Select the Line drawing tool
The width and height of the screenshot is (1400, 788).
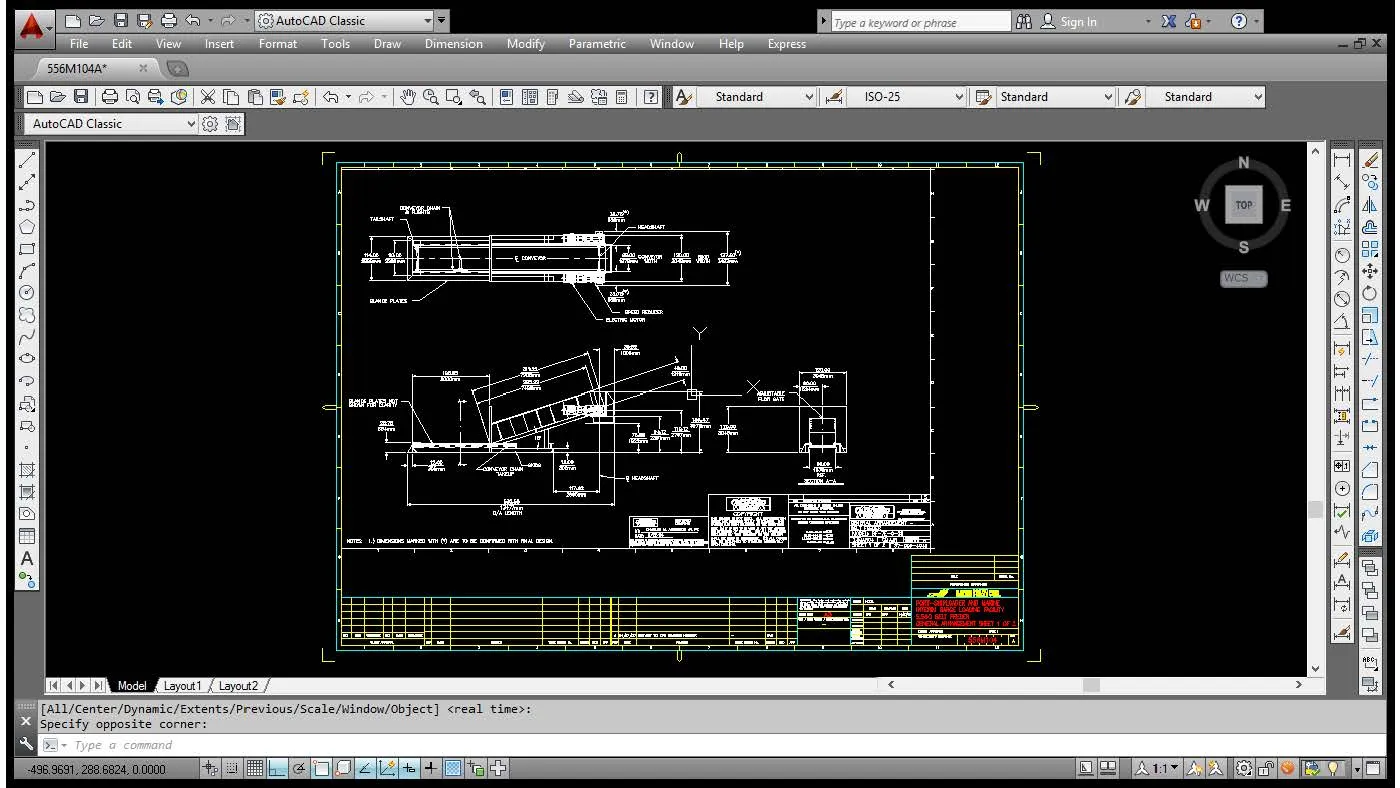pos(27,161)
